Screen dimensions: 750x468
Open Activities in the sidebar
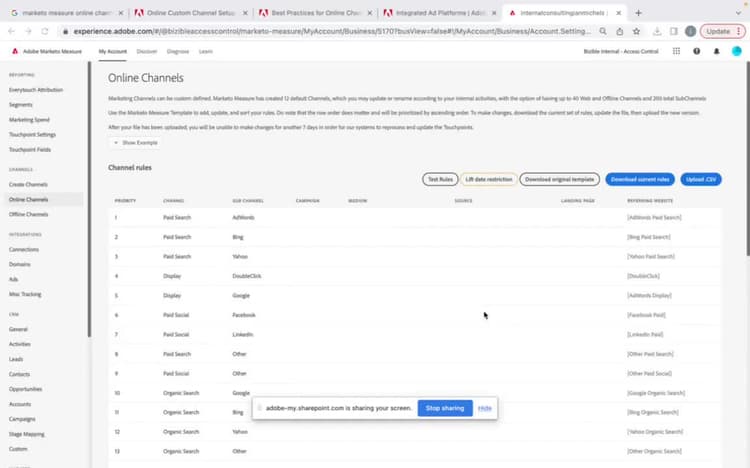[x=20, y=344]
